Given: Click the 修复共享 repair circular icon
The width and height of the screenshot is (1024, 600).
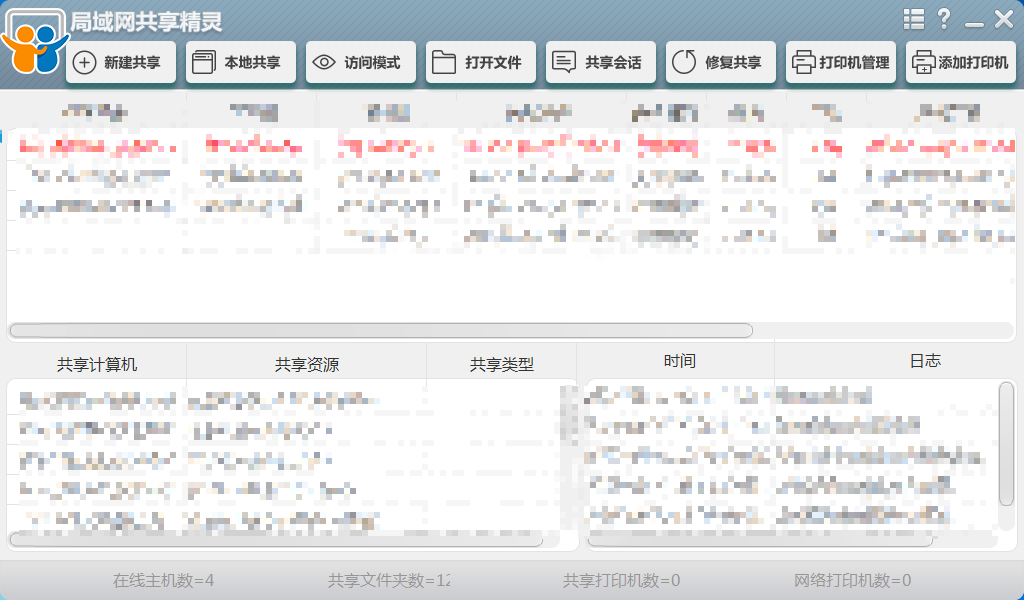Looking at the screenshot, I should point(684,62).
